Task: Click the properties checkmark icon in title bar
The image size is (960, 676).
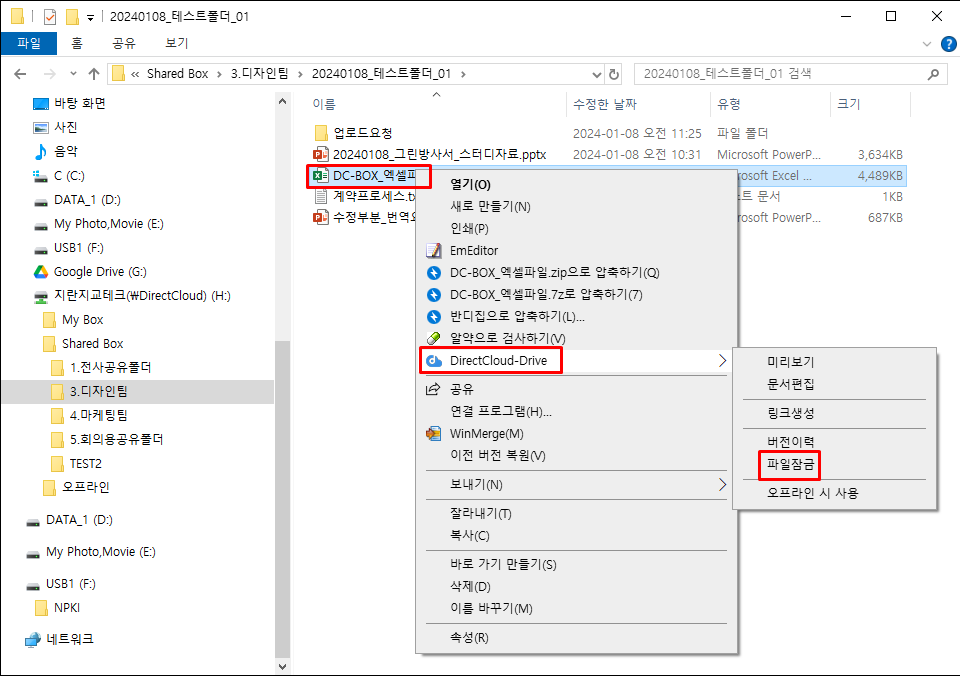Action: 50,17
